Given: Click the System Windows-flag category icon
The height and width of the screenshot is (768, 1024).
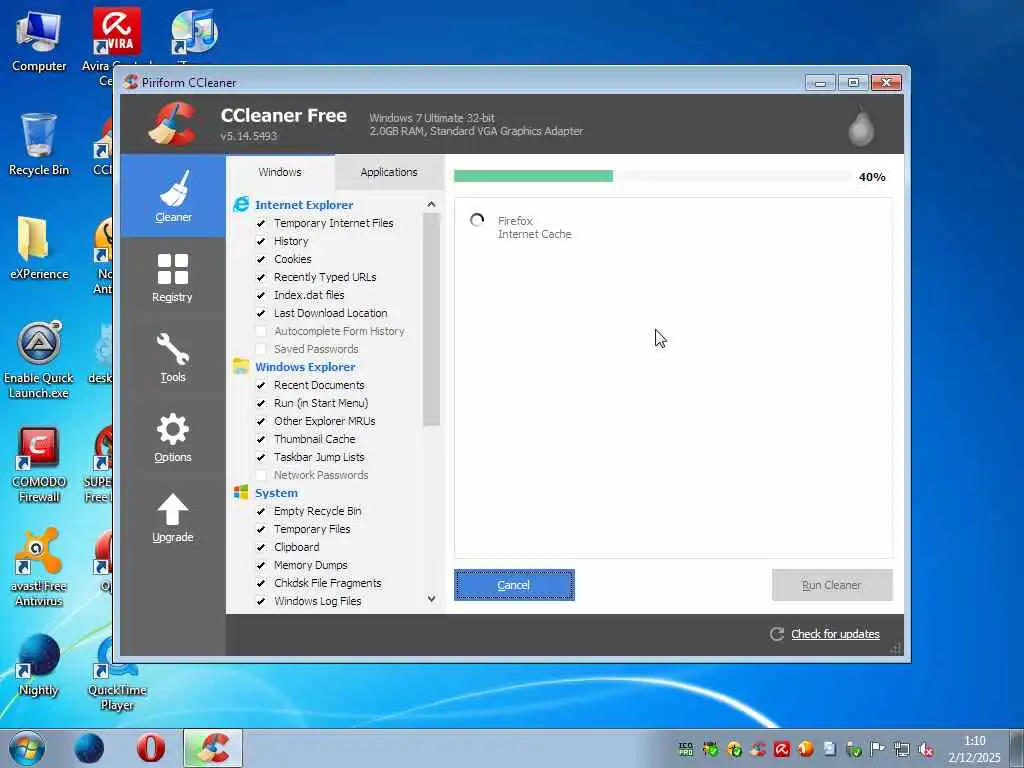Looking at the screenshot, I should point(241,492).
